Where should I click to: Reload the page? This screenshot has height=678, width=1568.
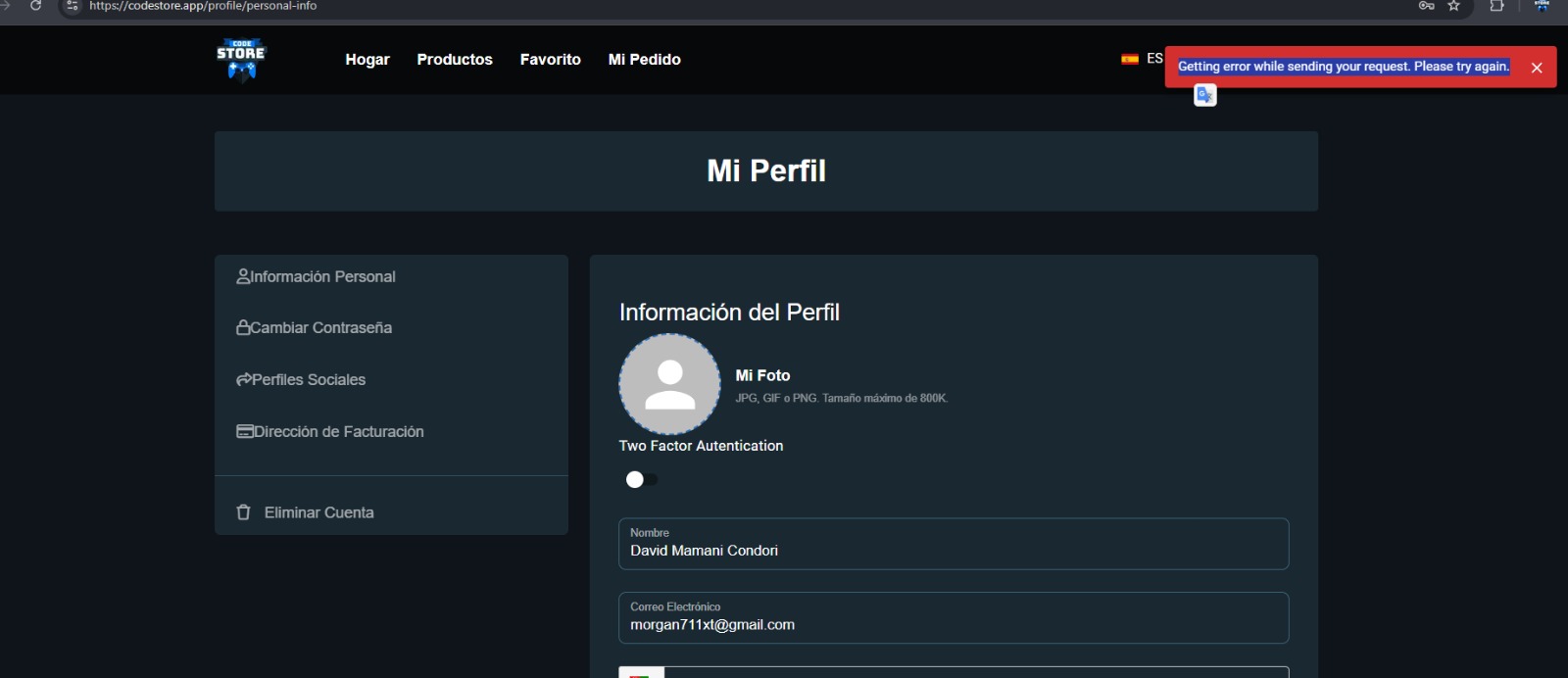click(x=36, y=6)
